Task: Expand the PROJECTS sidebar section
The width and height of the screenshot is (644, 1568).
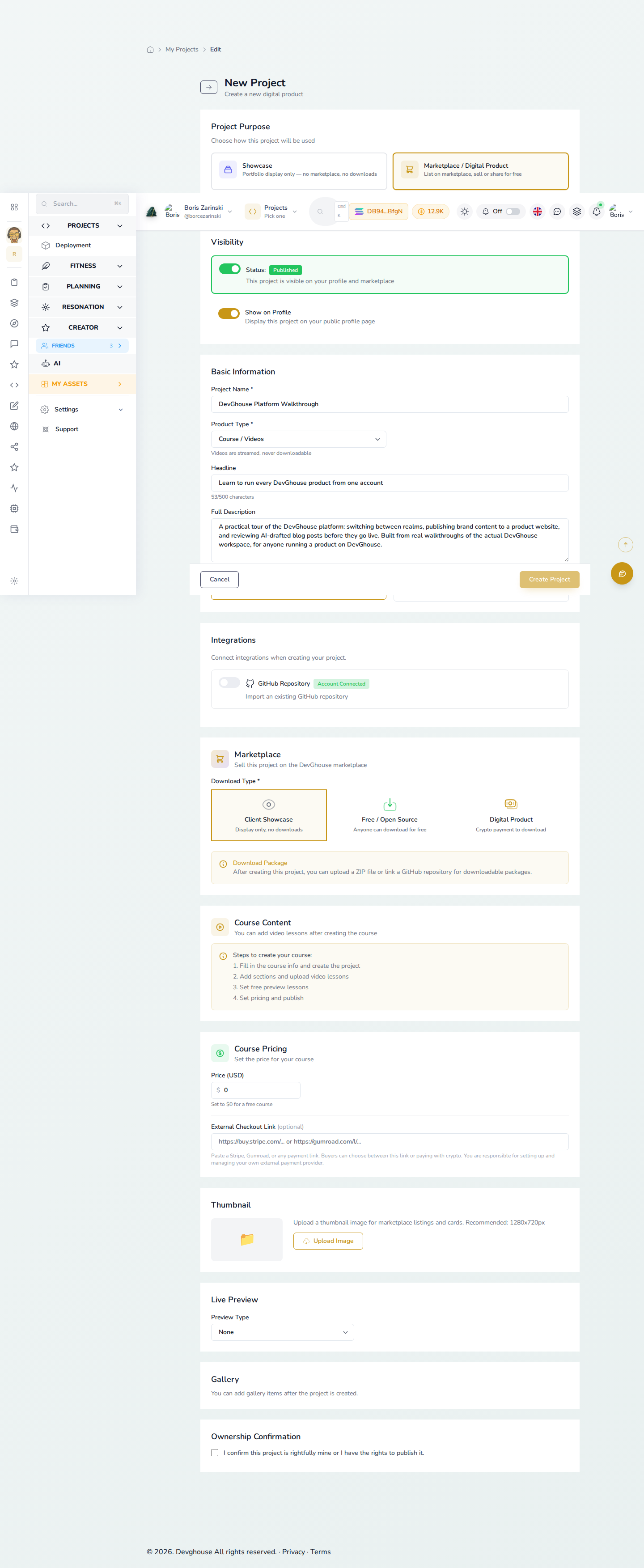Action: pyautogui.click(x=82, y=226)
